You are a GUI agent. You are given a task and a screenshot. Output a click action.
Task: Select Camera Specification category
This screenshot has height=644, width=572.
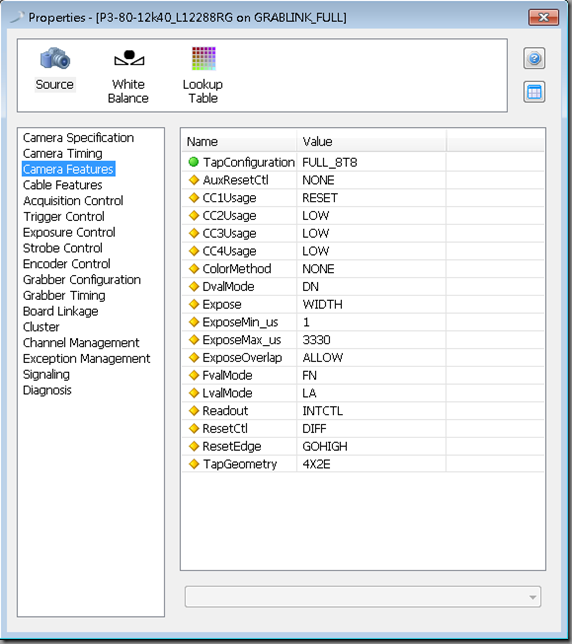point(78,138)
